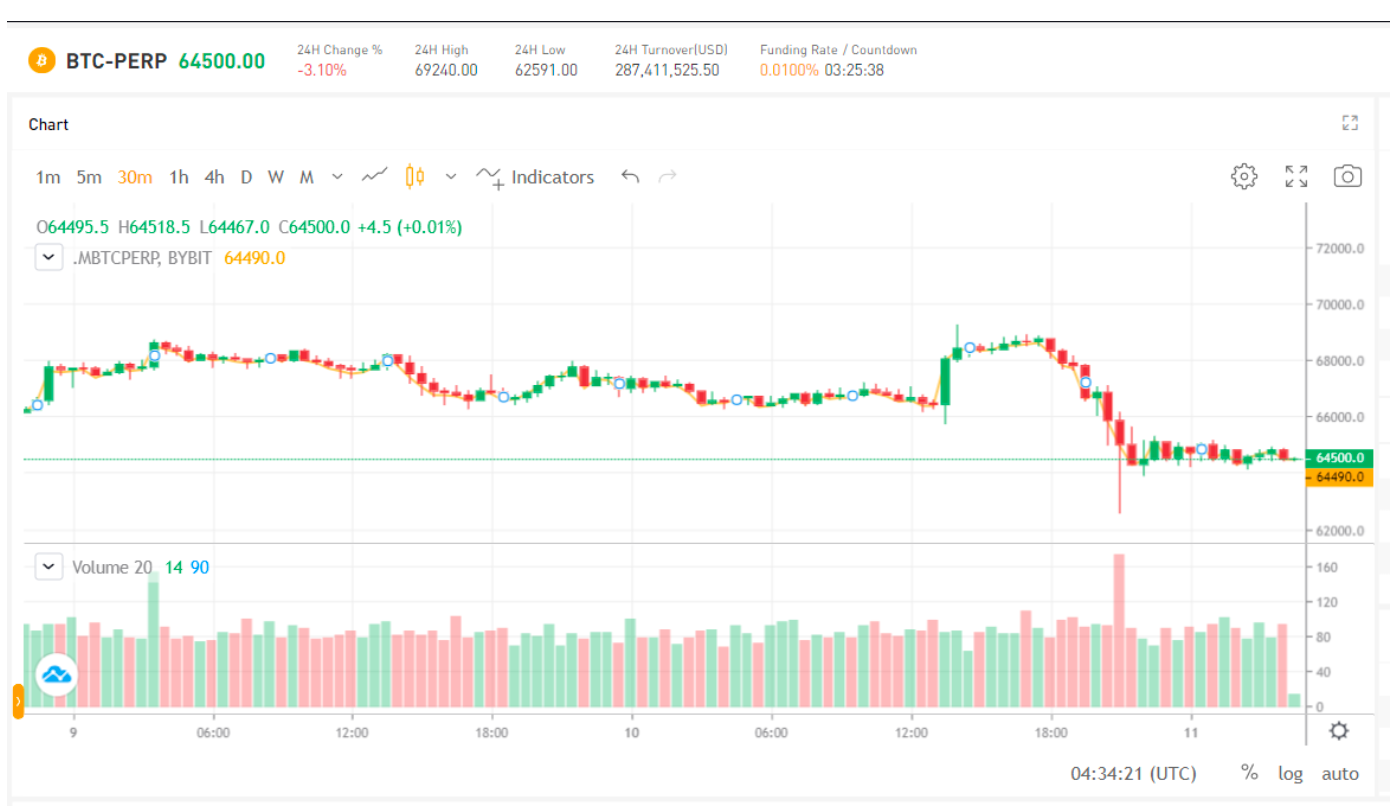Screen dimensions: 1400x812
Task: Enter fullscreen chart mode icon
Action: tap(1296, 177)
